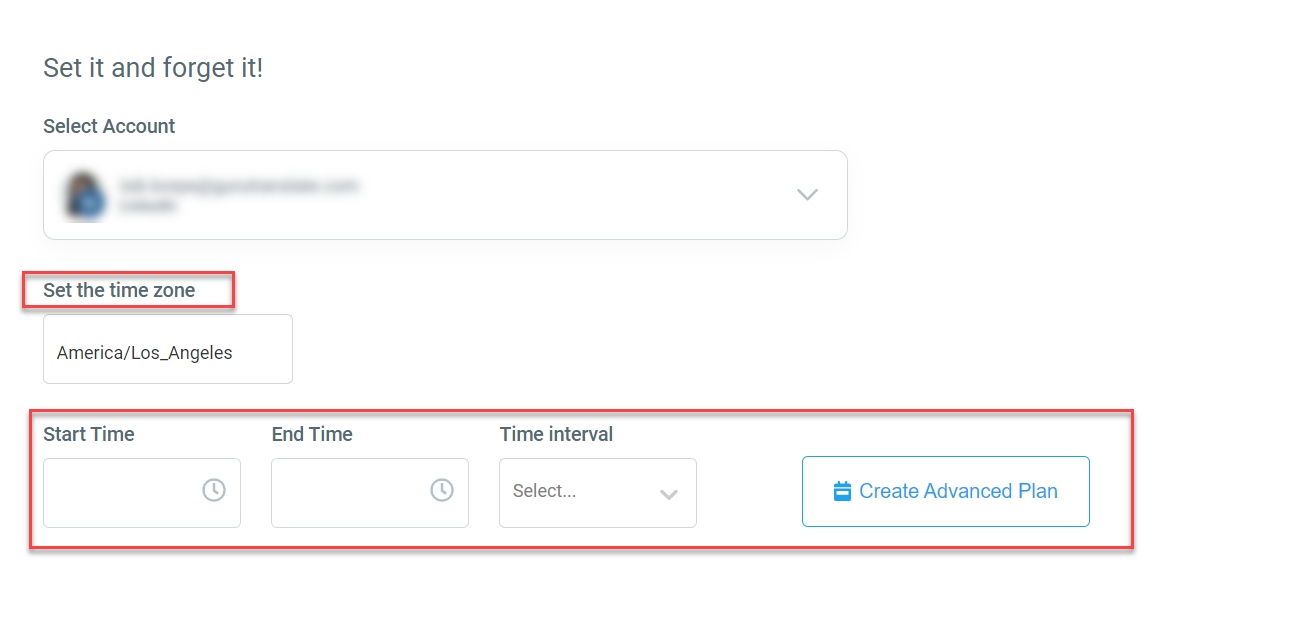This screenshot has height=617, width=1296.
Task: Click the account avatar image
Action: click(x=84, y=195)
